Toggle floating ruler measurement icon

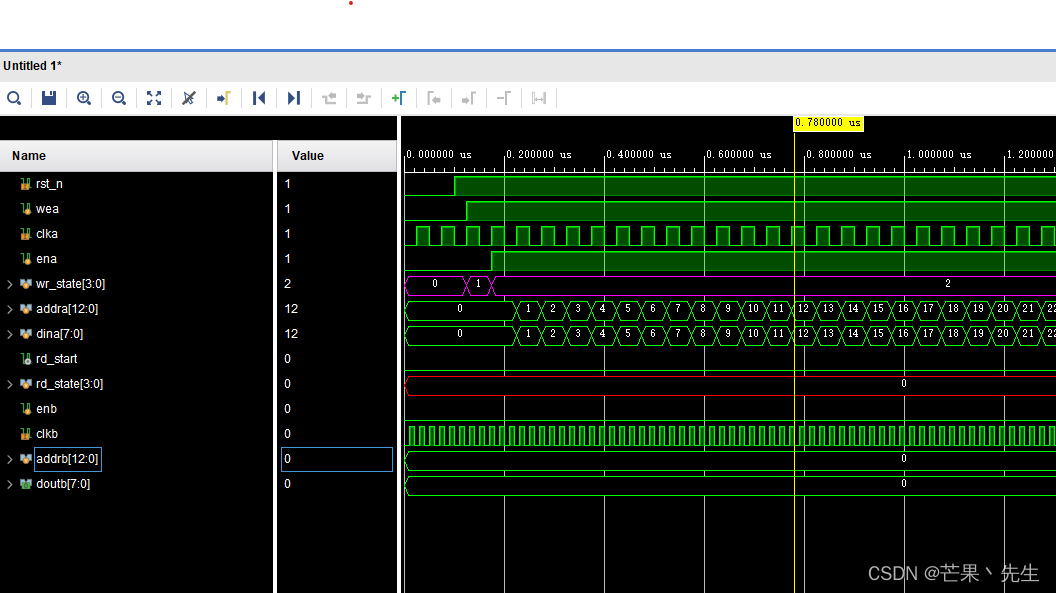539,98
